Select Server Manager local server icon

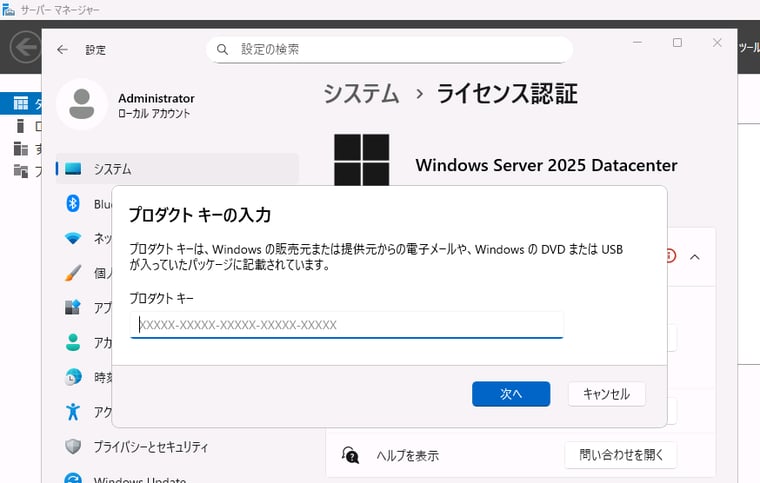click(20, 126)
